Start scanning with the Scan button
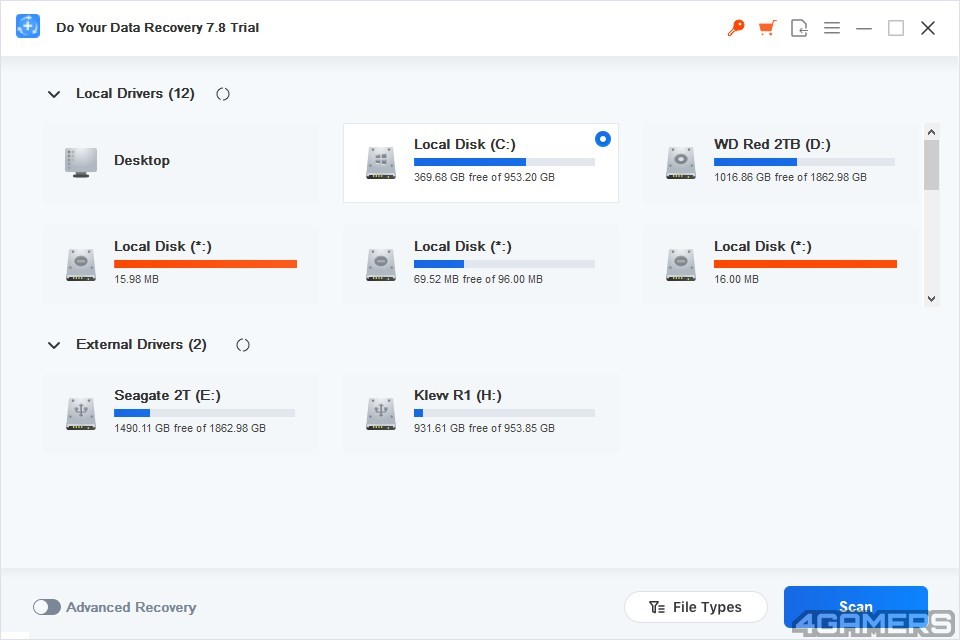960x640 pixels. pyautogui.click(x=855, y=606)
